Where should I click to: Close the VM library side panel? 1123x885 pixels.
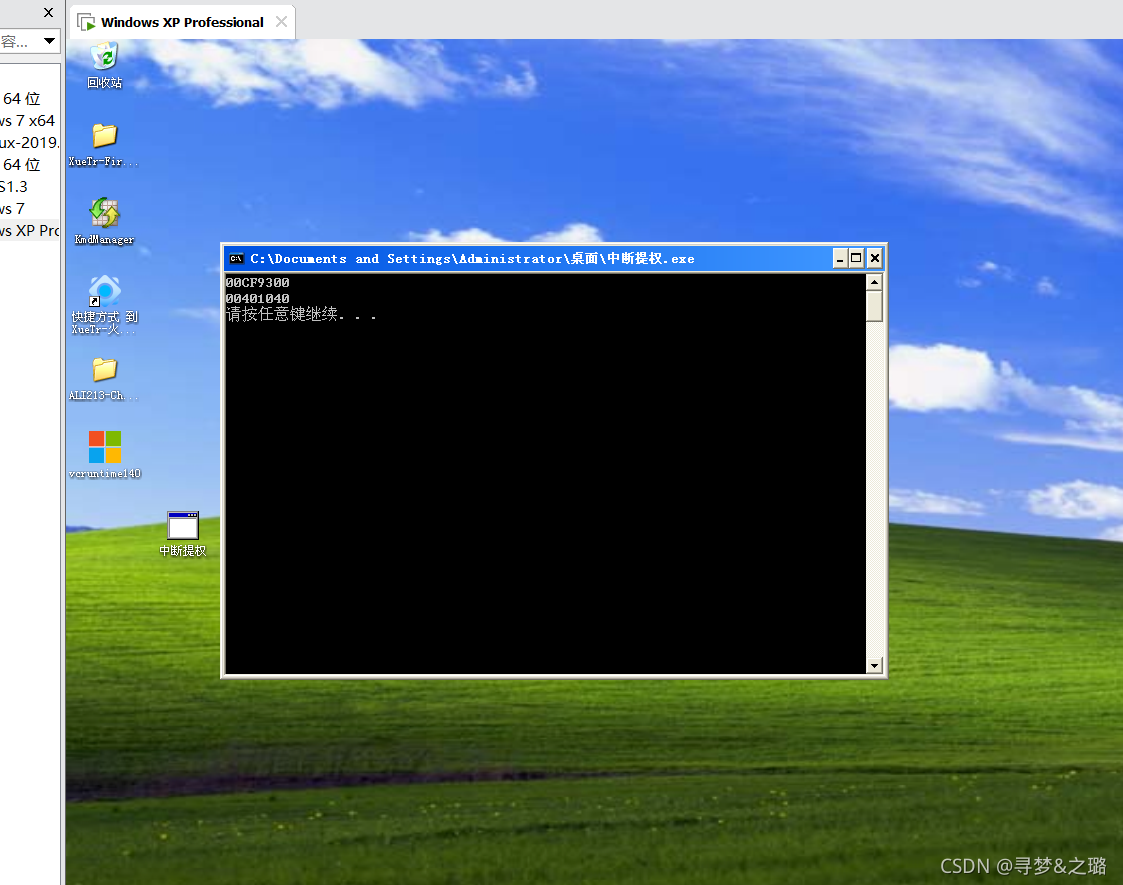[x=48, y=12]
